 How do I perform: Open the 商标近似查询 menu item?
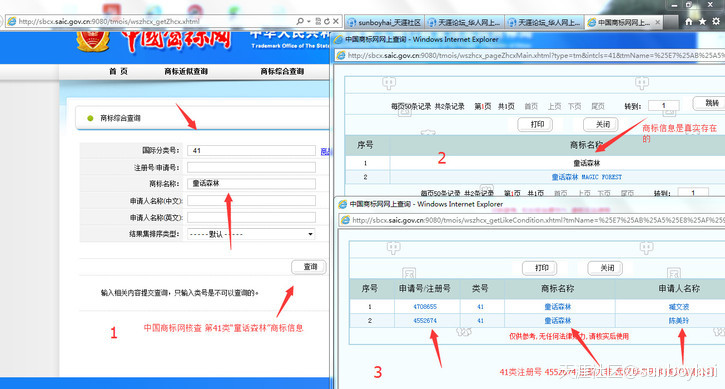[x=186, y=71]
